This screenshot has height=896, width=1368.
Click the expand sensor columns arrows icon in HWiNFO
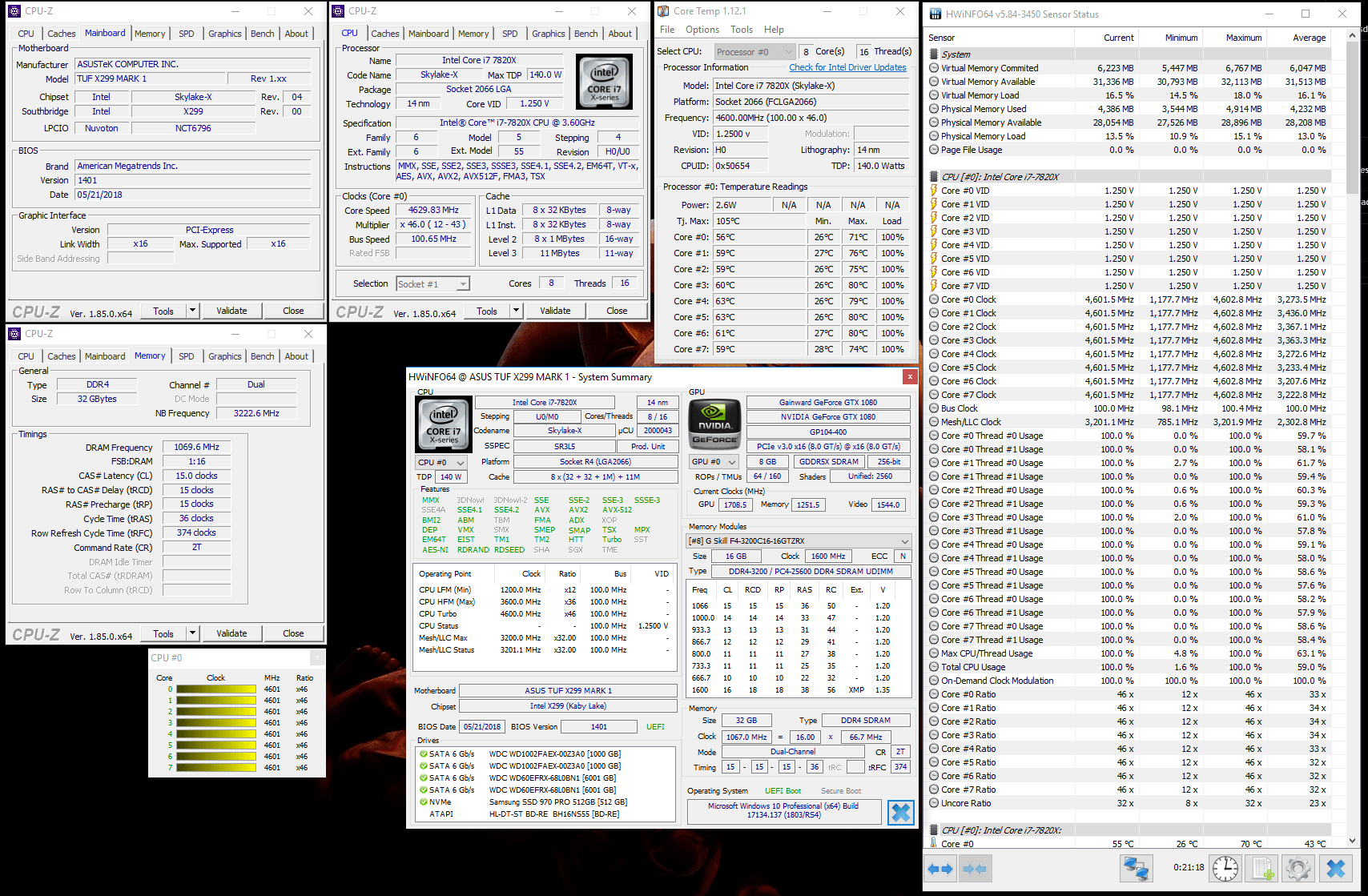[x=940, y=869]
